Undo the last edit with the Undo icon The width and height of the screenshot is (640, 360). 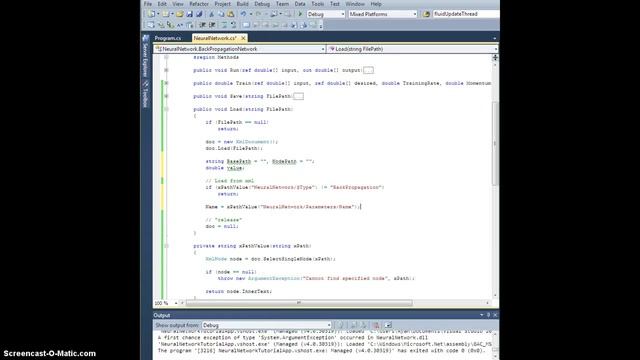243,14
